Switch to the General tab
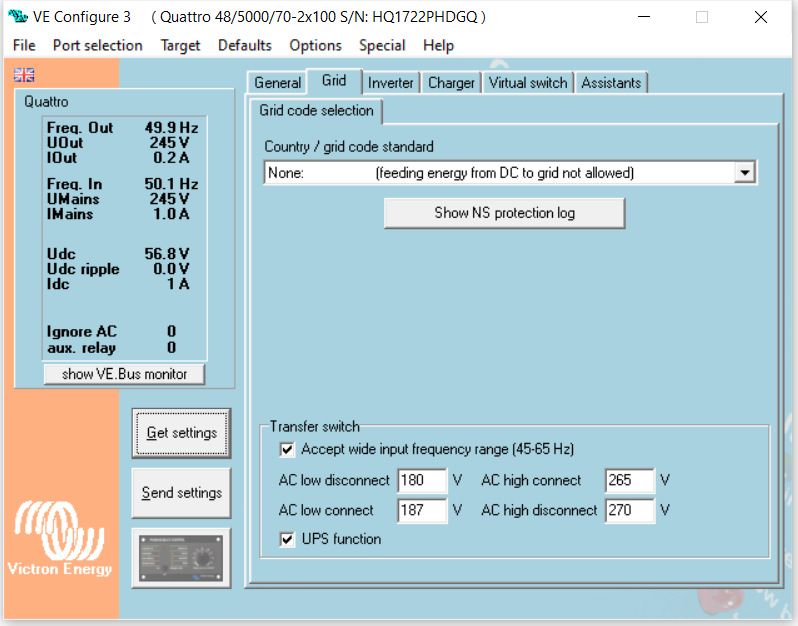This screenshot has width=798, height=626. click(277, 83)
